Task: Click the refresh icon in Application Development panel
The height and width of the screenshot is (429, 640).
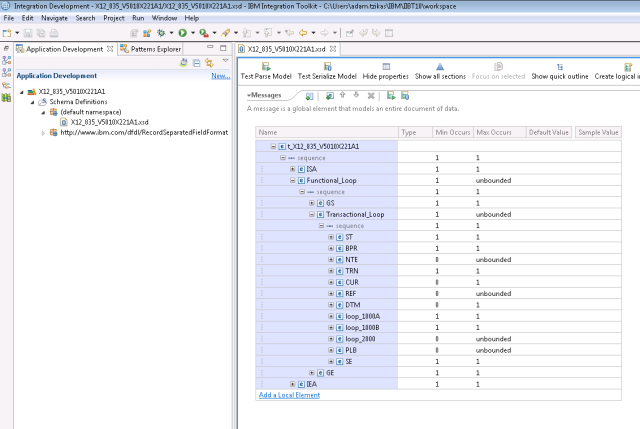Action: 184,62
